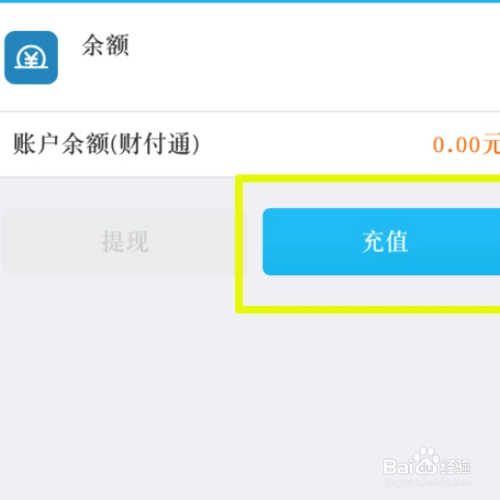
Task: Tap the empty gray area below the buttons
Action: (x=250, y=383)
